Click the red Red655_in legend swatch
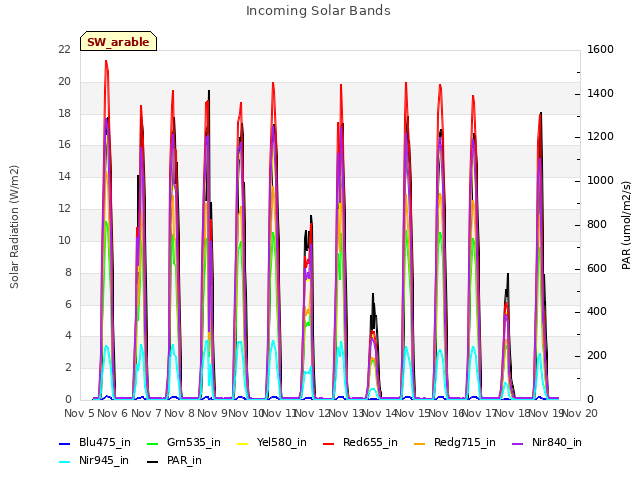 [329, 444]
